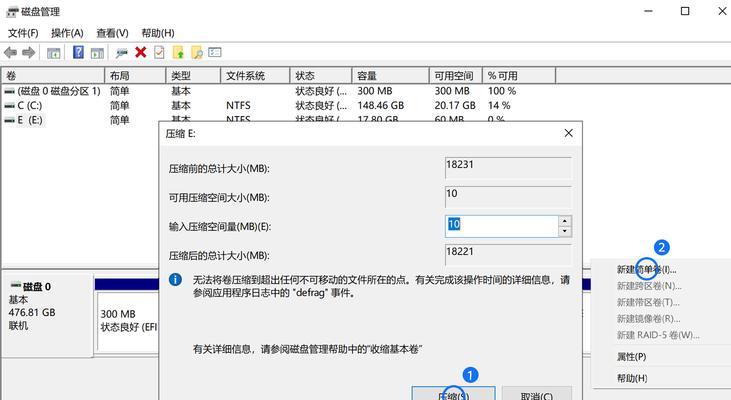Screen dimensions: 731x400
Task: Select the E (E:) volume name
Action: pos(30,120)
